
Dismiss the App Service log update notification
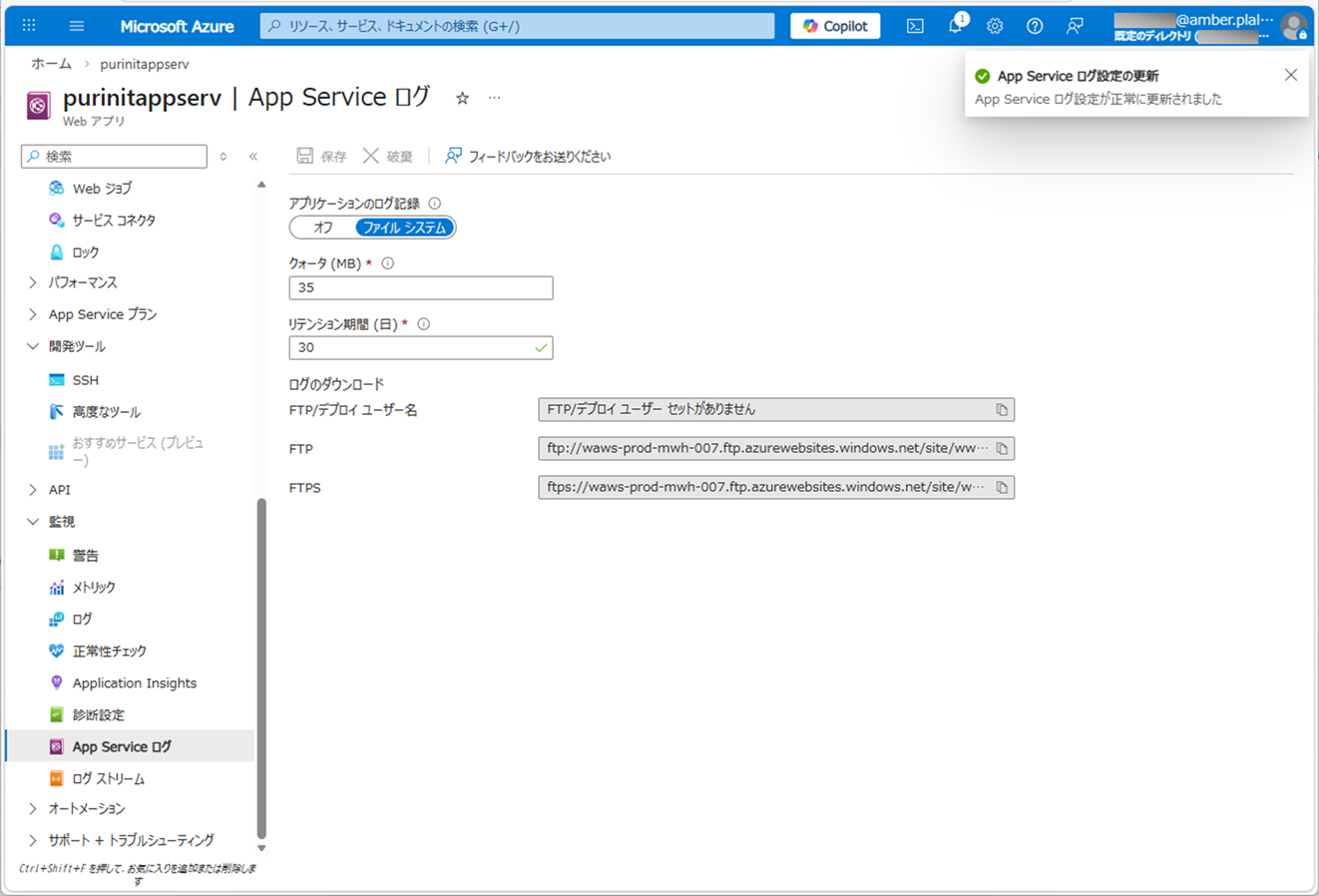click(x=1290, y=76)
